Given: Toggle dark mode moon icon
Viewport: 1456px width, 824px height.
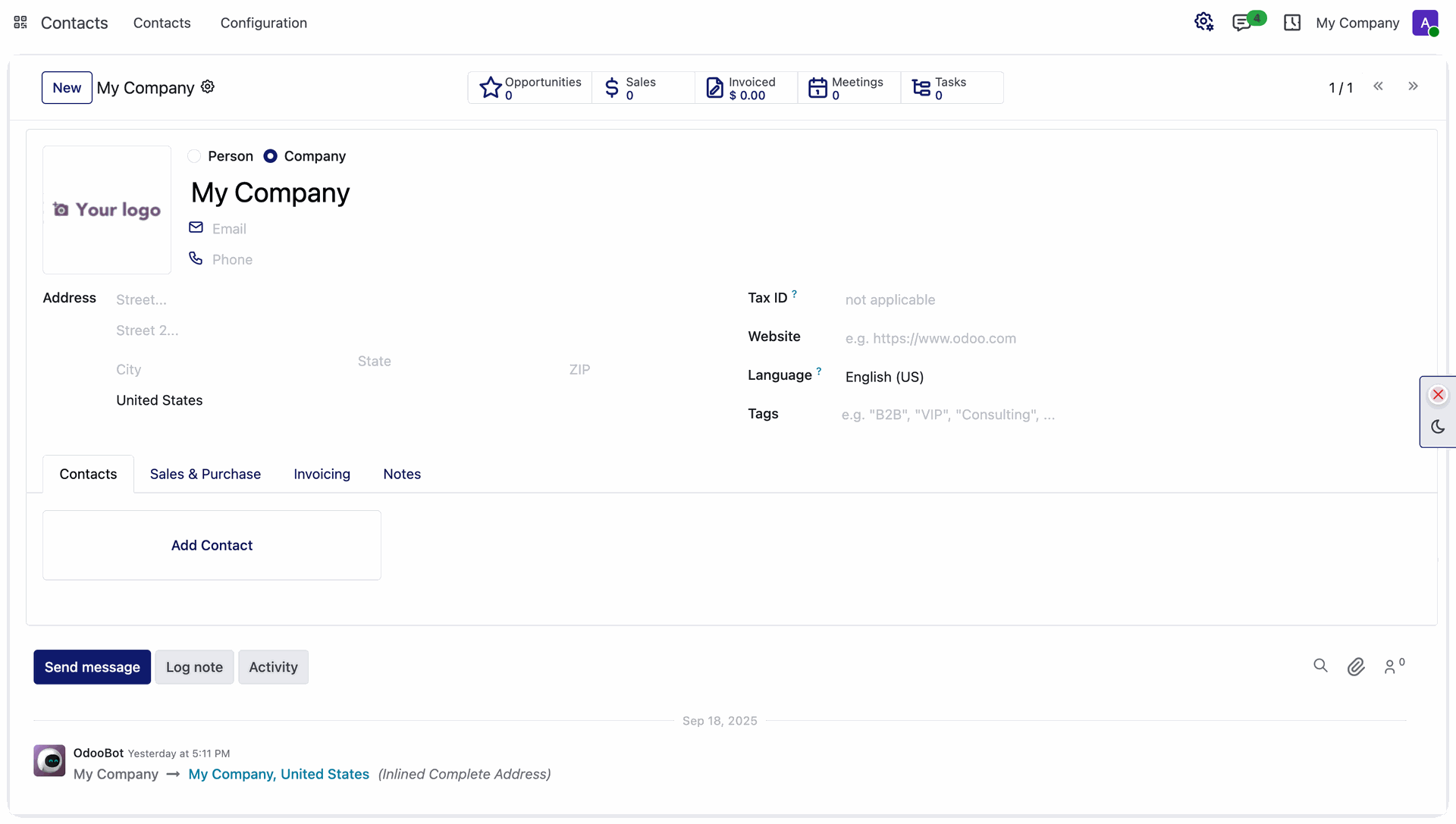Looking at the screenshot, I should pyautogui.click(x=1438, y=427).
